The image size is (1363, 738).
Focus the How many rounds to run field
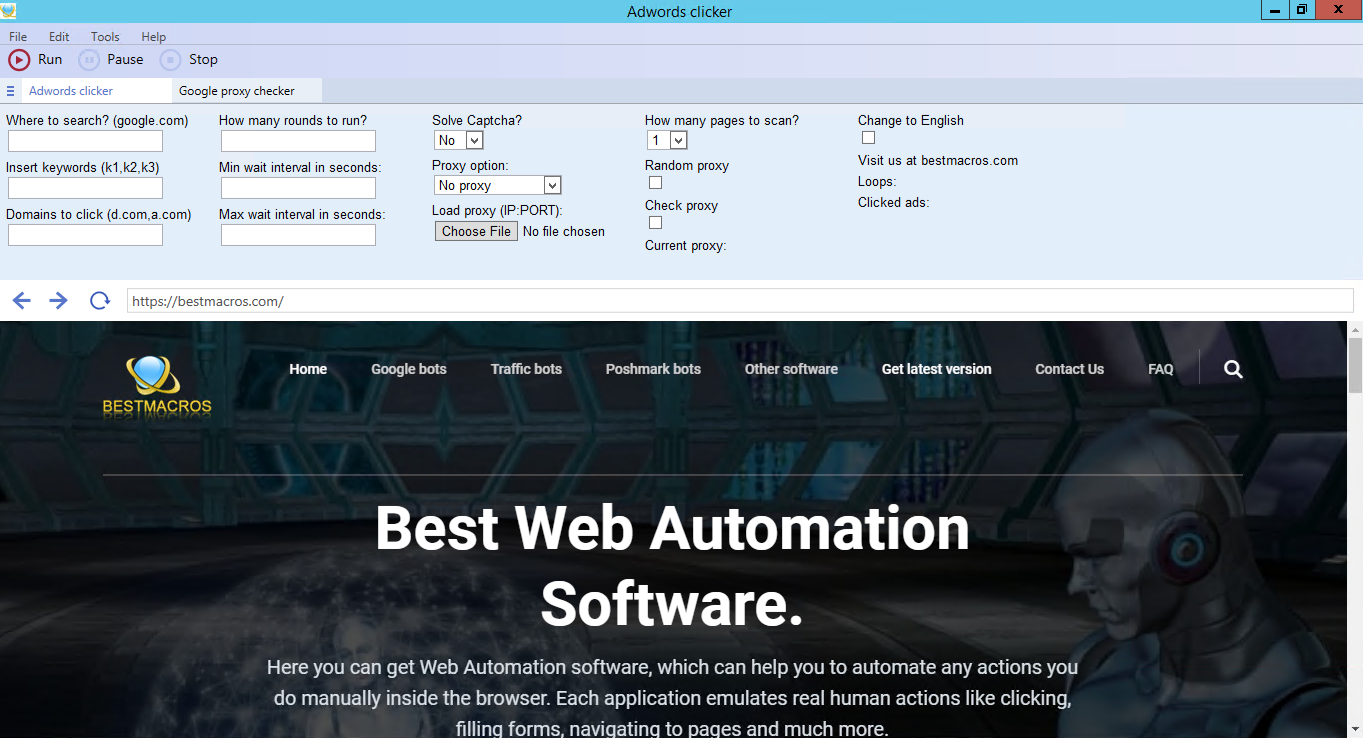click(298, 141)
